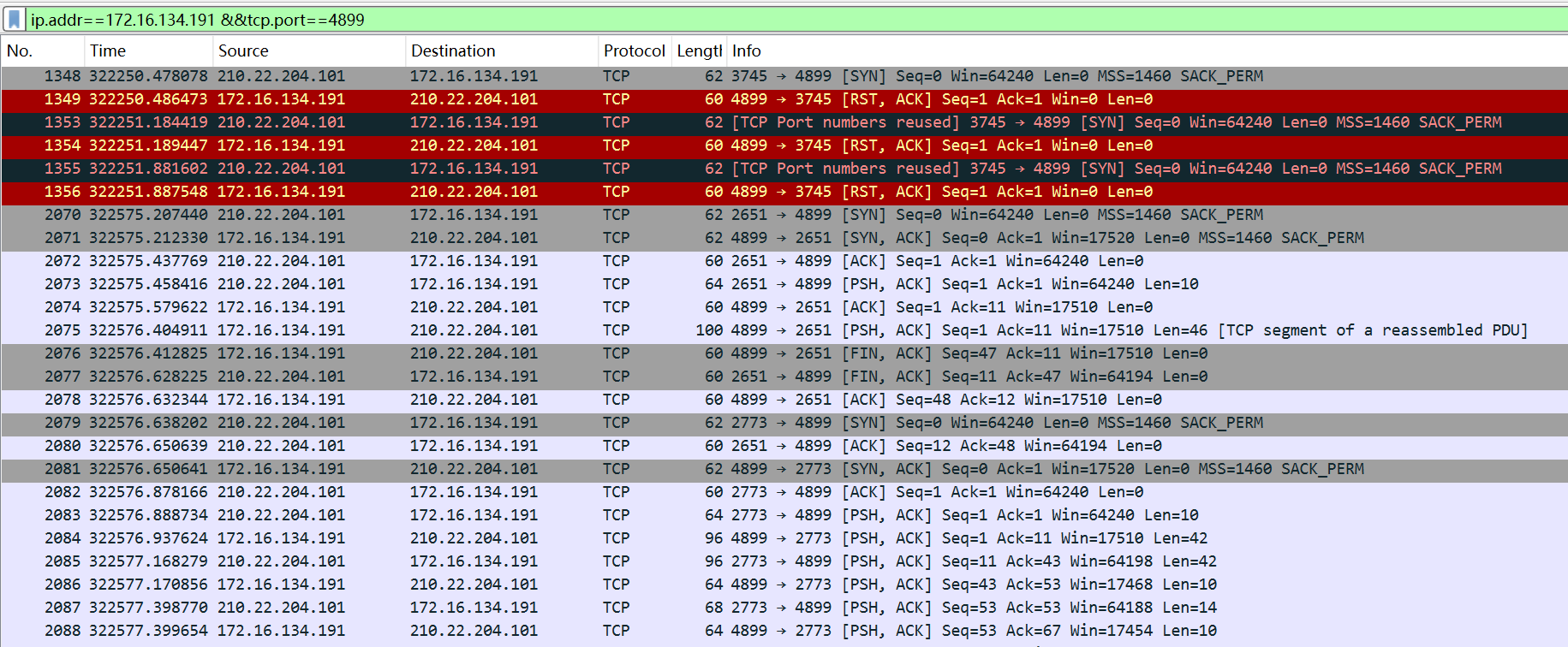Image resolution: width=1568 pixels, height=647 pixels.
Task: Select packet number 2088
Action: (784, 631)
